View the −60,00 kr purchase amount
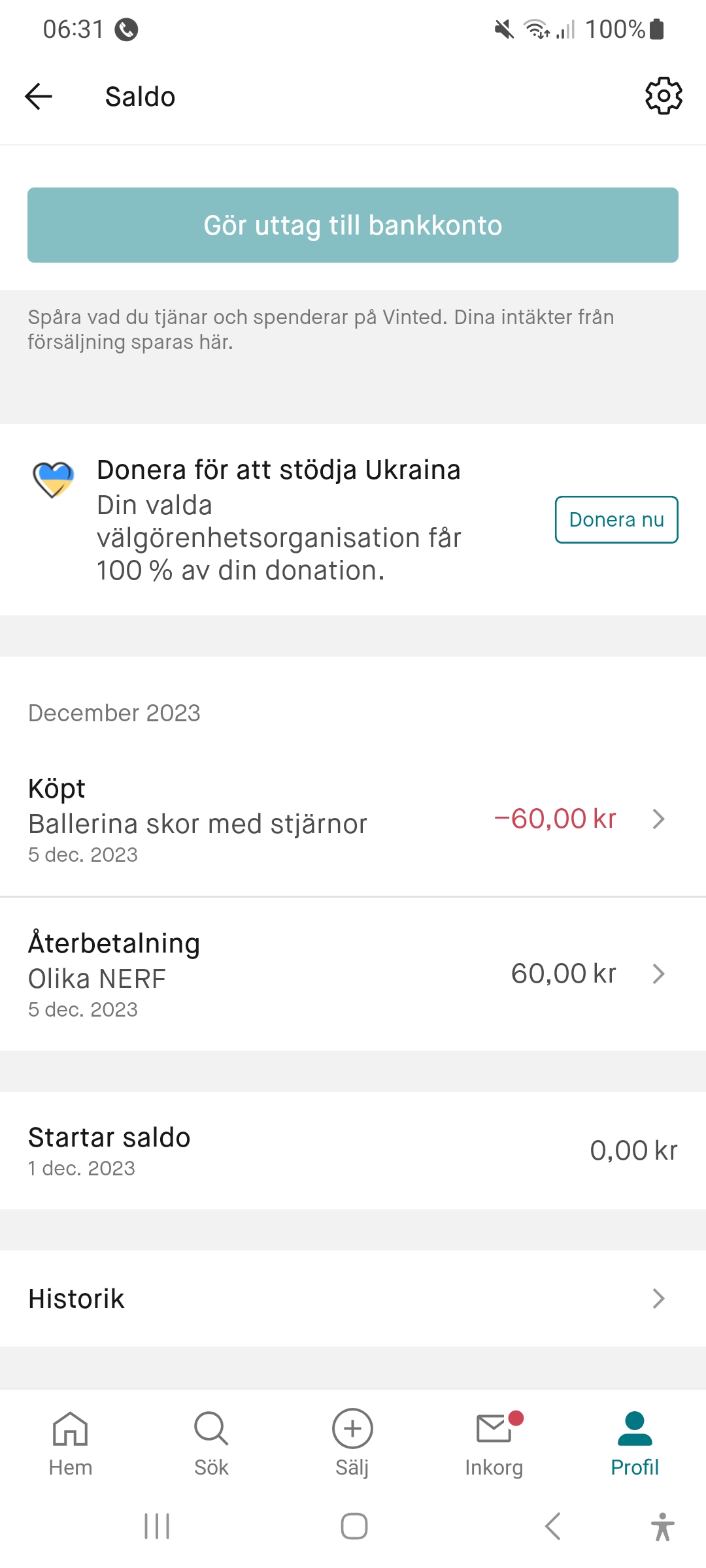Screen dimensions: 706x1568 click(x=555, y=819)
